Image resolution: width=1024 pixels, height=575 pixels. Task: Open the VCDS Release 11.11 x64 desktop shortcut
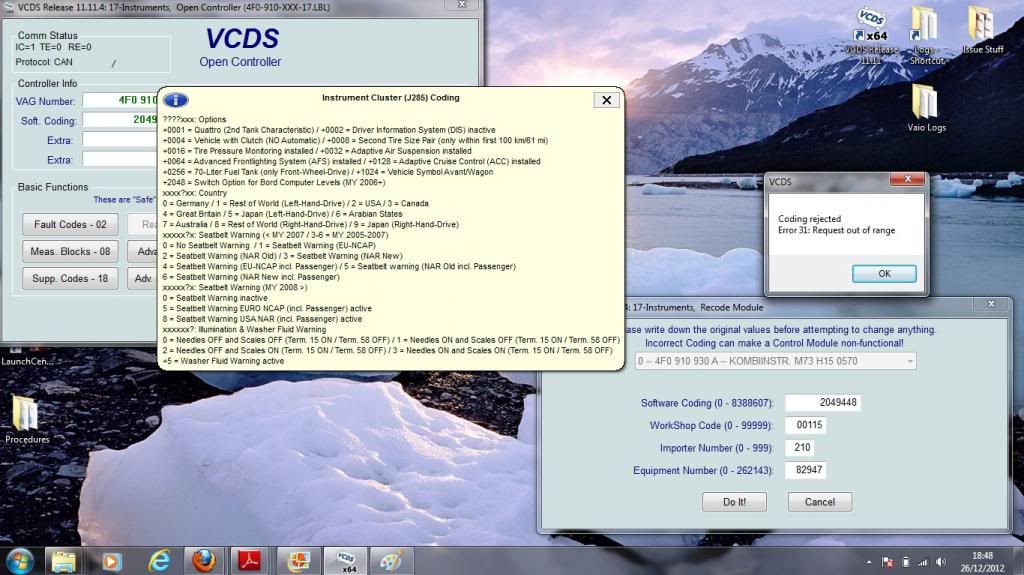pos(871,35)
